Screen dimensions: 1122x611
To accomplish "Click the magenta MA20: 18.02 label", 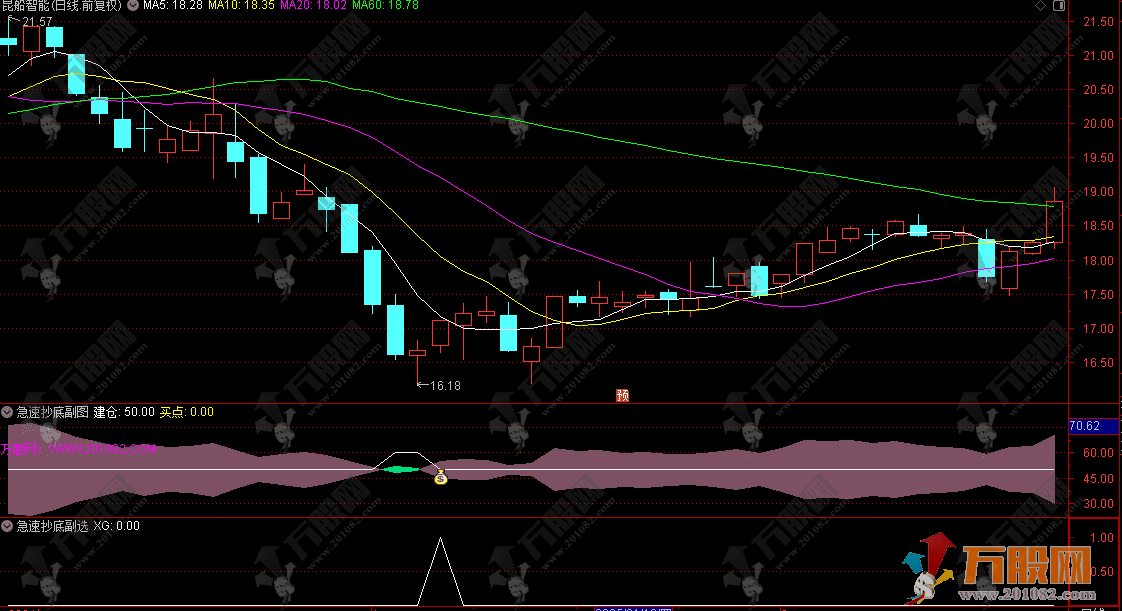I will tap(313, 6).
